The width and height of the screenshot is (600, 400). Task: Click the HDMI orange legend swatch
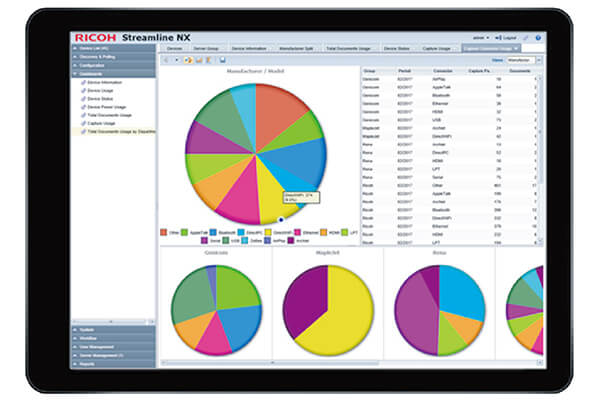click(323, 232)
